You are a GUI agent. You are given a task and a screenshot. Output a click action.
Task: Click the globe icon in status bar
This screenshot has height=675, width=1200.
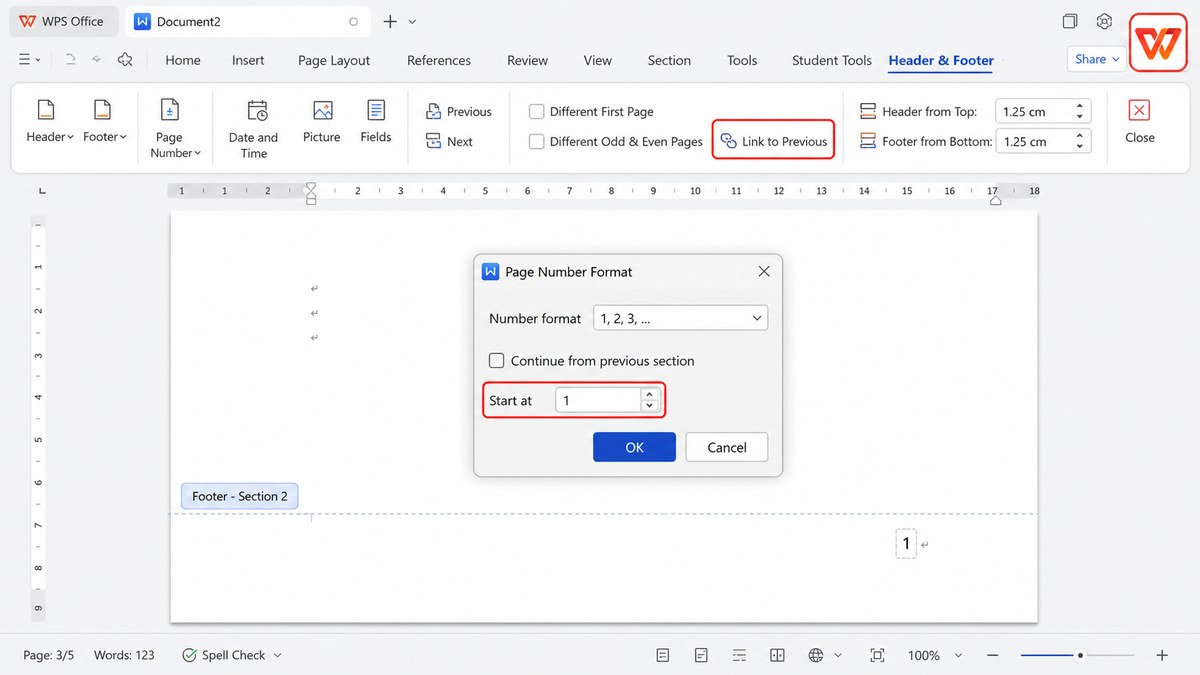click(816, 655)
